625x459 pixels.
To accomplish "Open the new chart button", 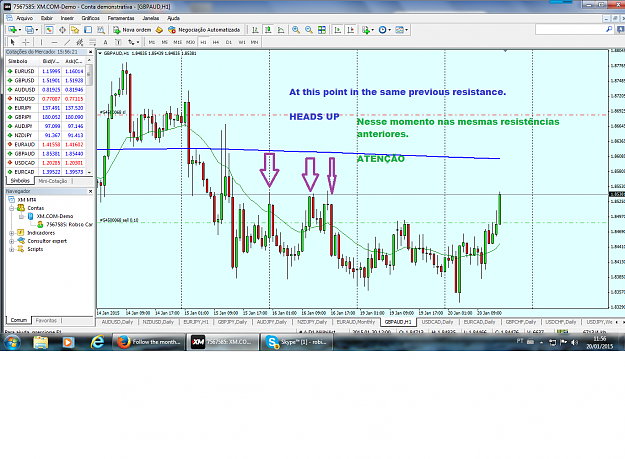I will pyautogui.click(x=12, y=30).
